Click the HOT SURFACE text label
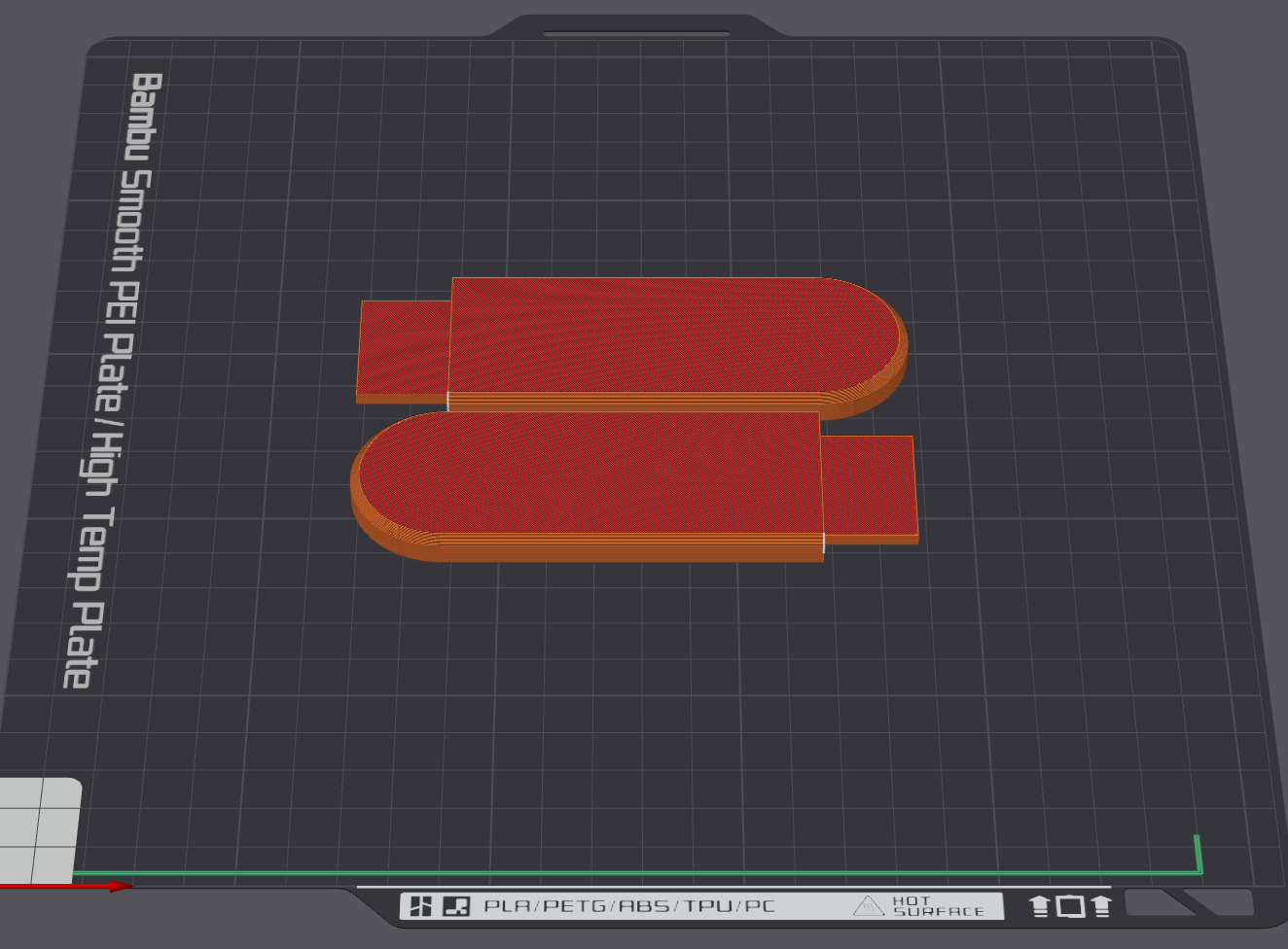Image resolution: width=1288 pixels, height=949 pixels. coord(938,906)
